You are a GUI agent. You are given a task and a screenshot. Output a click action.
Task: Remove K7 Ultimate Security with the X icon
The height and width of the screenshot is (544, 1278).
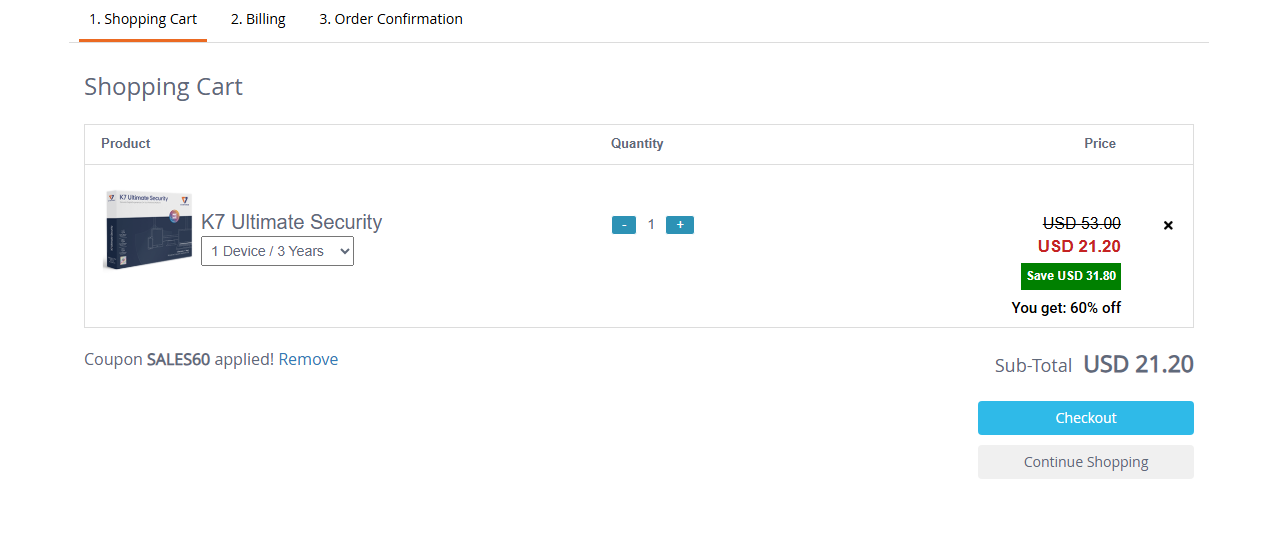1168,225
